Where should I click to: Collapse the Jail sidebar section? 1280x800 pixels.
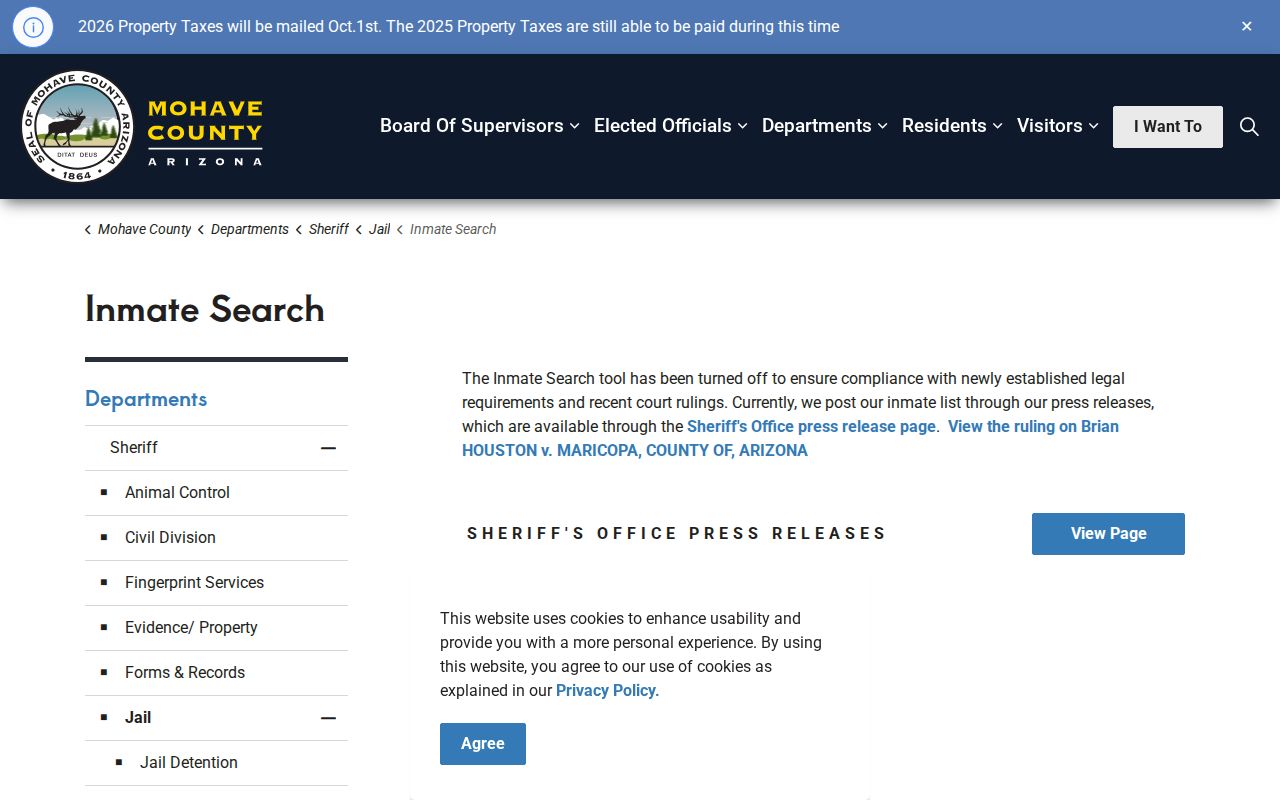point(328,718)
